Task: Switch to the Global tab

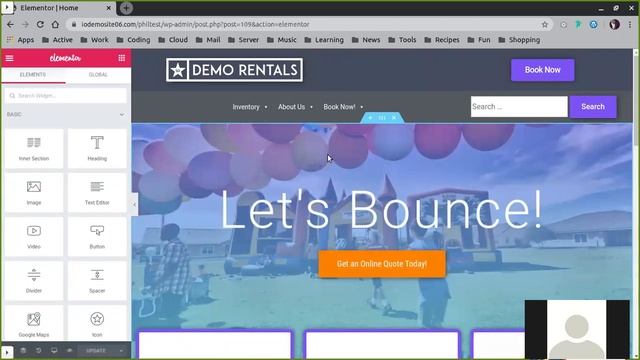Action: 98,75
